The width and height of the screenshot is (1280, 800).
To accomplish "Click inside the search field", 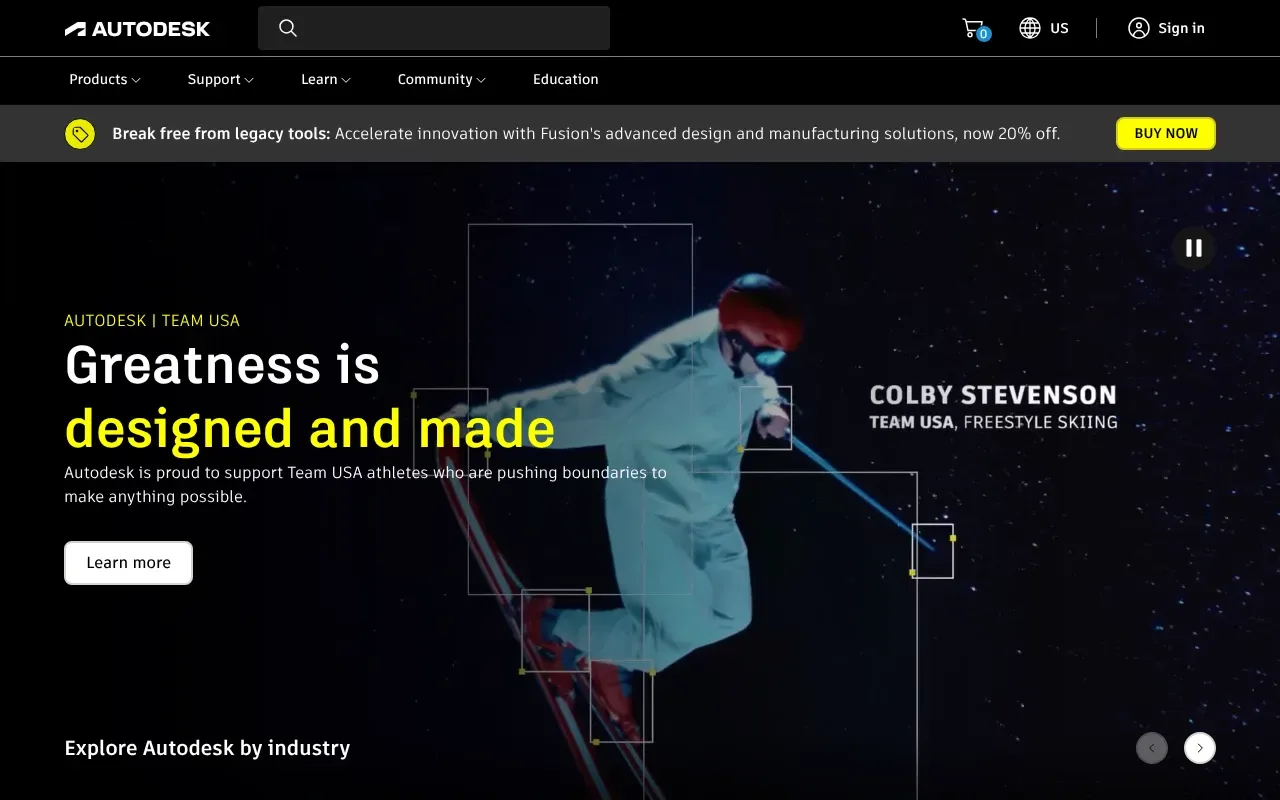I will click(x=450, y=28).
